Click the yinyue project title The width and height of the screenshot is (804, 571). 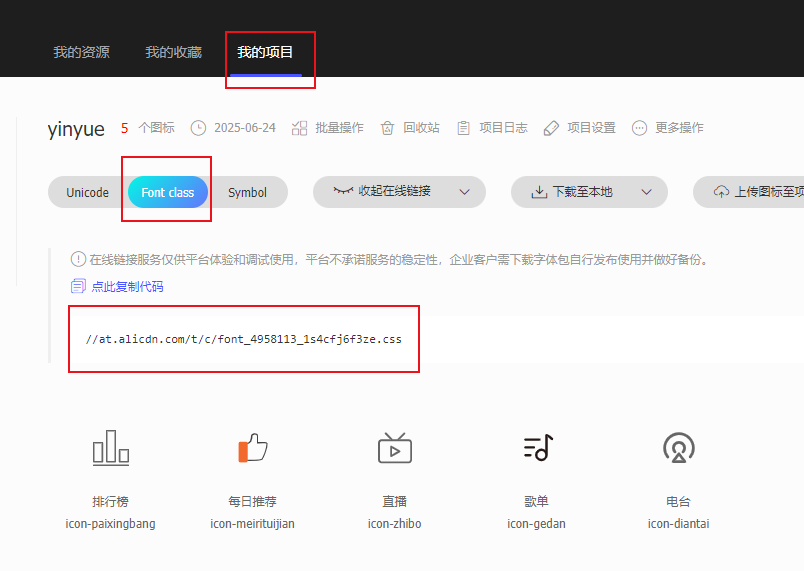pyautogui.click(x=76, y=129)
